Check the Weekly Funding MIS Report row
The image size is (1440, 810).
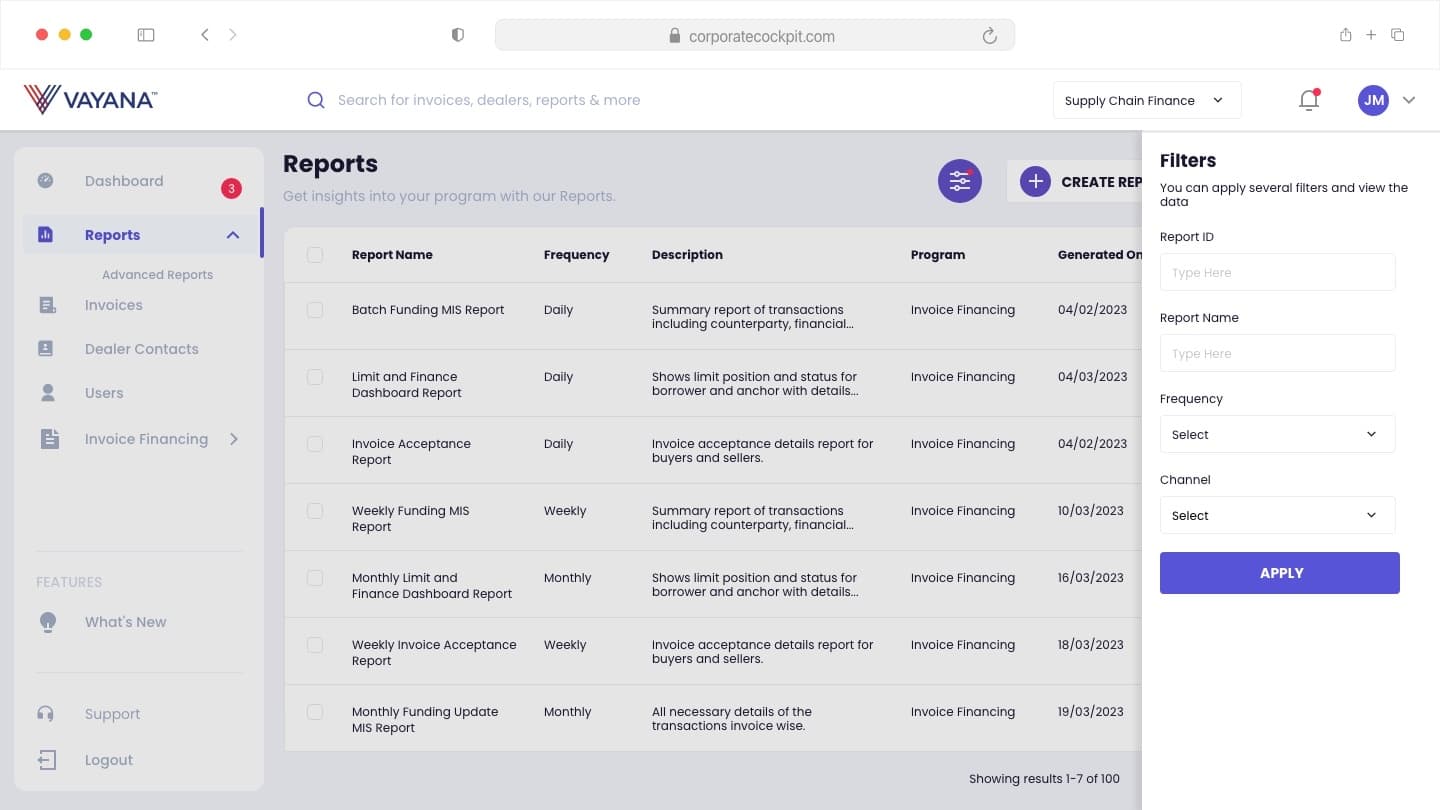point(315,511)
